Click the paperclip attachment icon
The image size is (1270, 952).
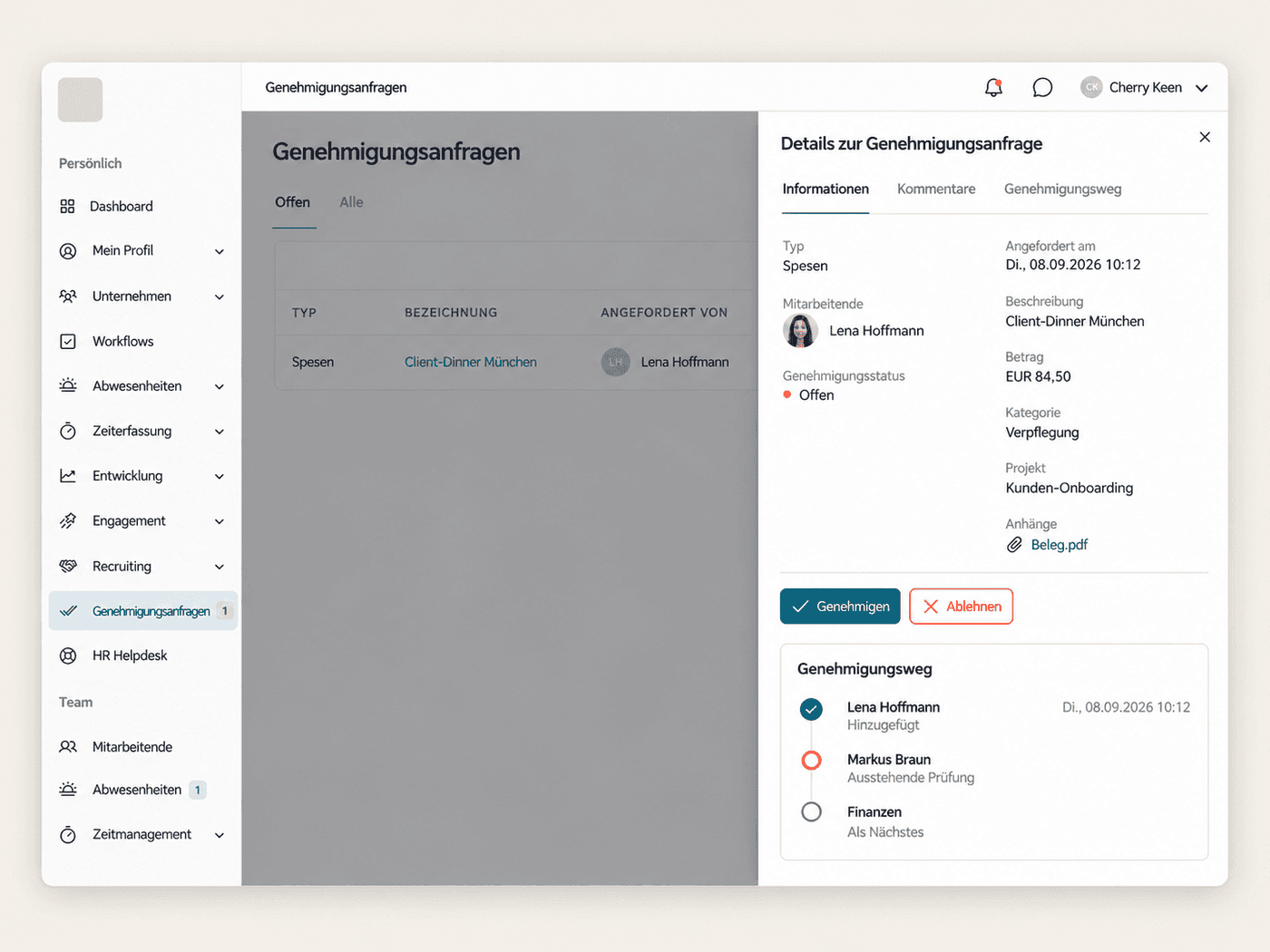[1014, 545]
